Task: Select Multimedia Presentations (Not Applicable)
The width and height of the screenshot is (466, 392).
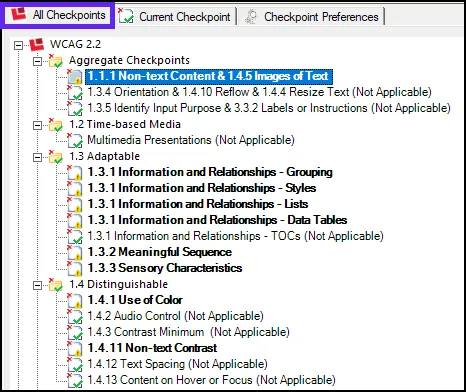Action: coord(191,140)
